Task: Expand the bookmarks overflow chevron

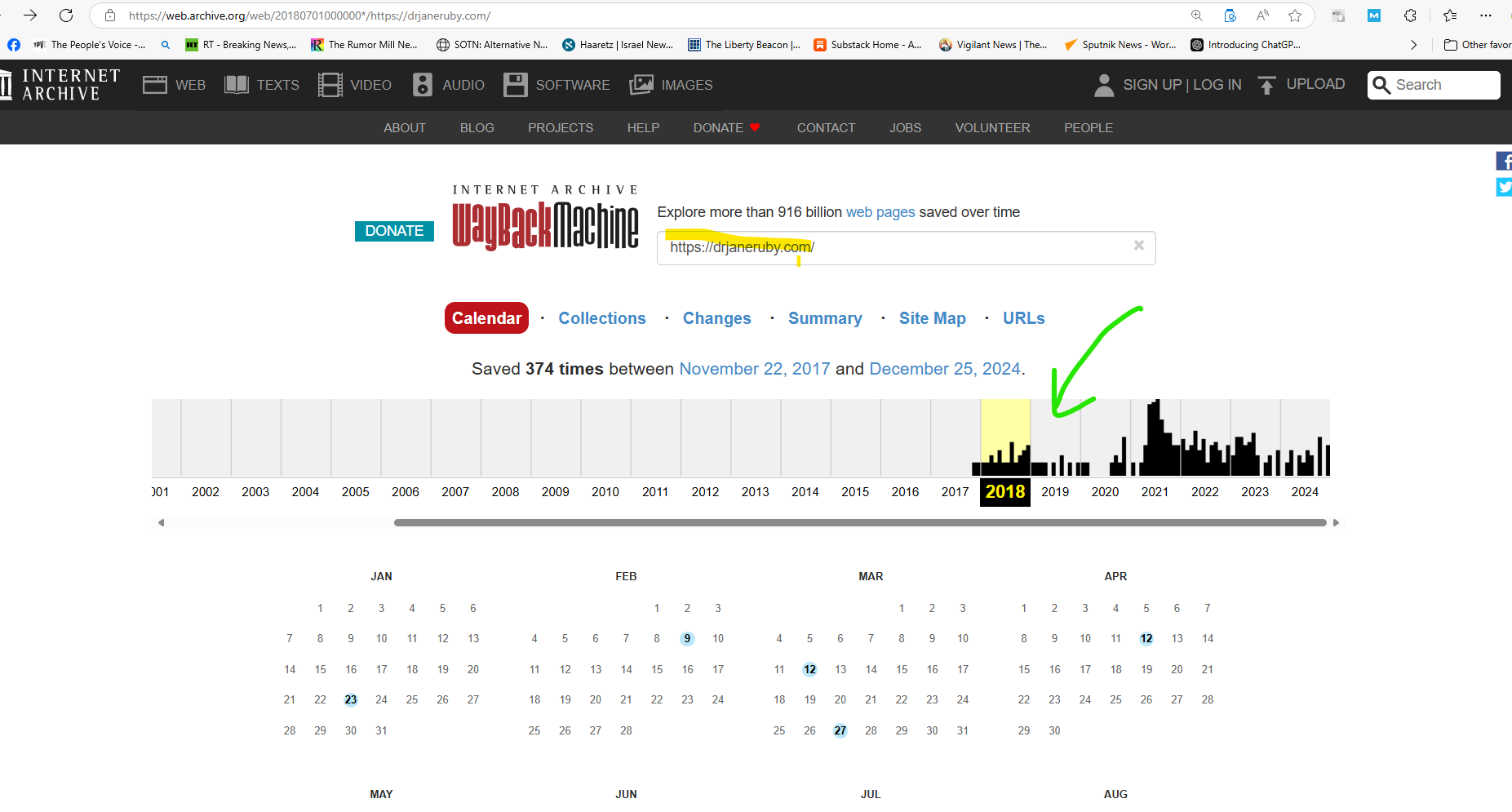Action: (x=1413, y=45)
